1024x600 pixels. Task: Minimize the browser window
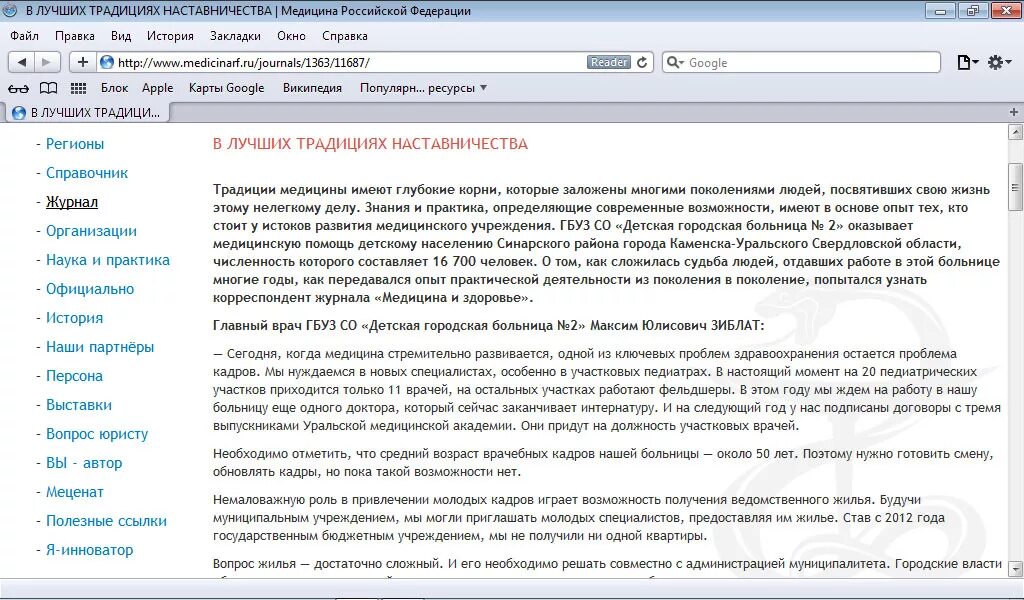point(940,10)
